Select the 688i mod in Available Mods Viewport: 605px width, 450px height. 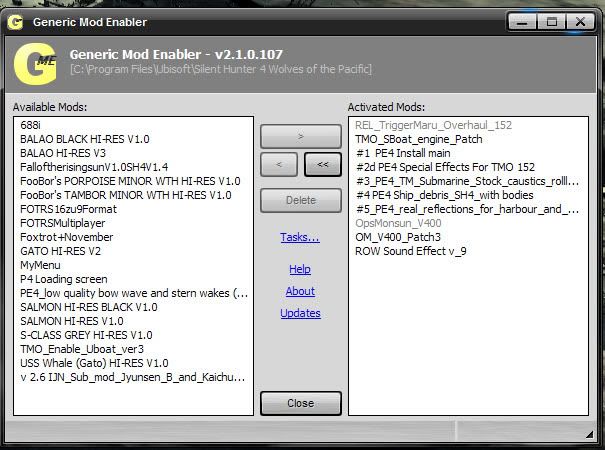point(30,125)
